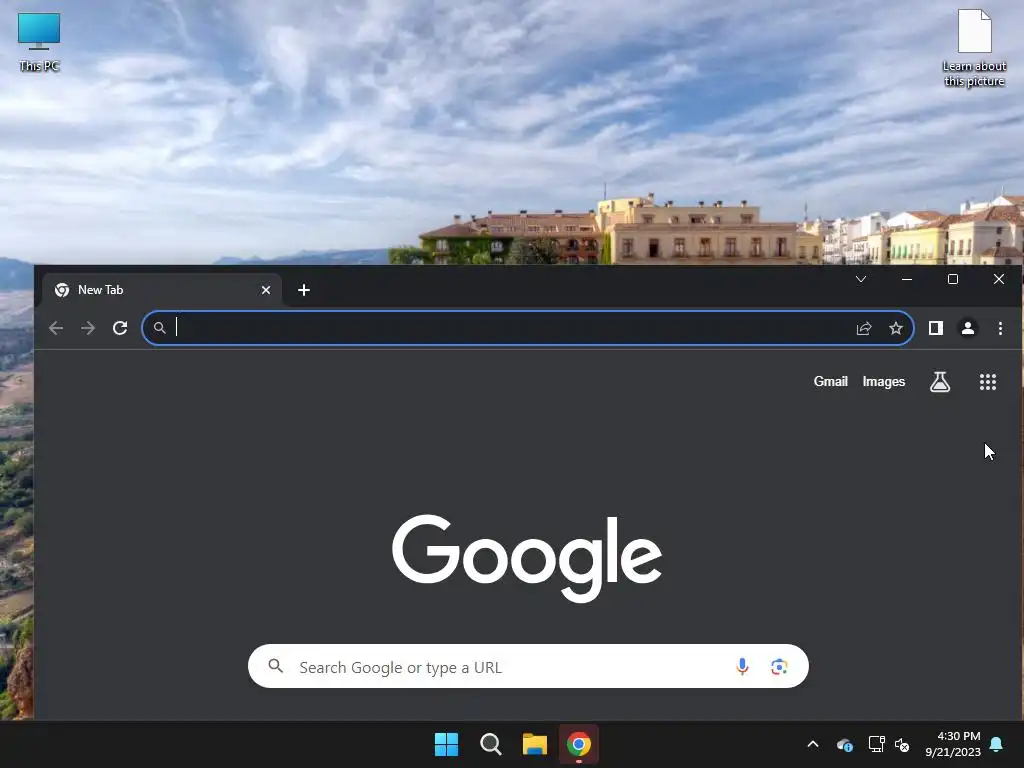
Task: Expand the tab search chevron
Action: point(861,280)
